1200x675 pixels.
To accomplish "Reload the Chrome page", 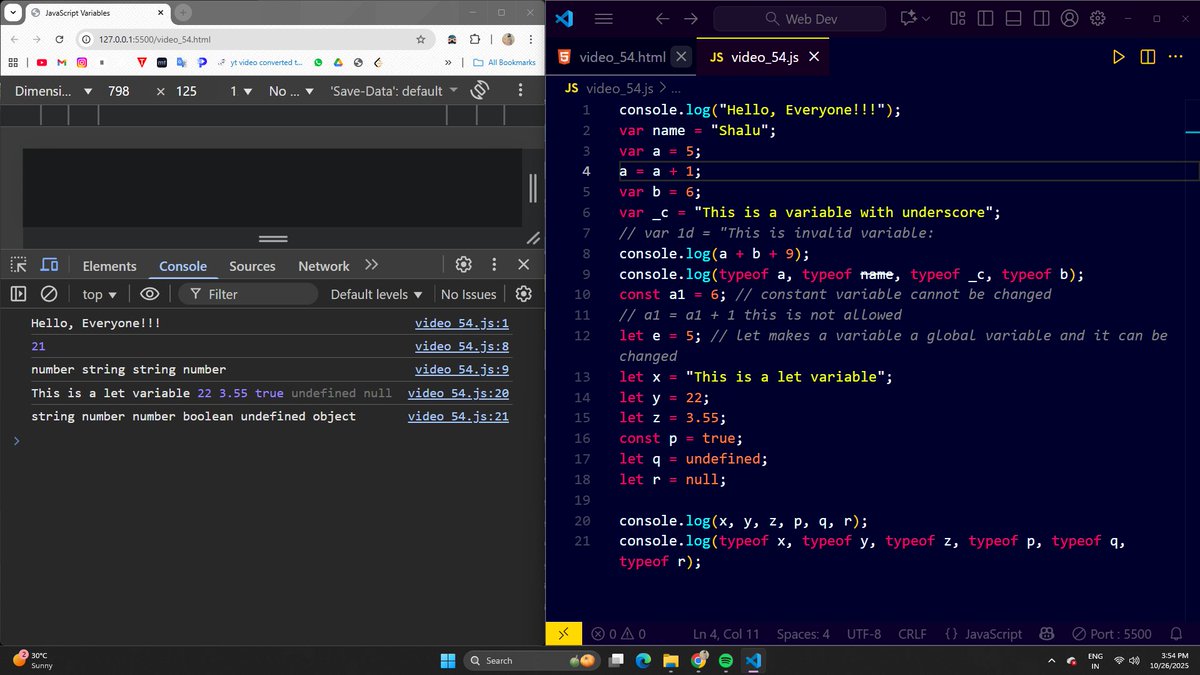I will pyautogui.click(x=60, y=39).
